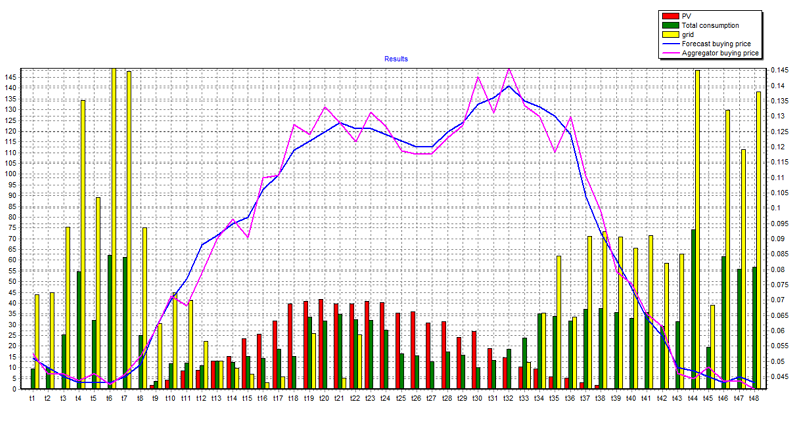Click the t48 label on the x-axis

(753, 397)
